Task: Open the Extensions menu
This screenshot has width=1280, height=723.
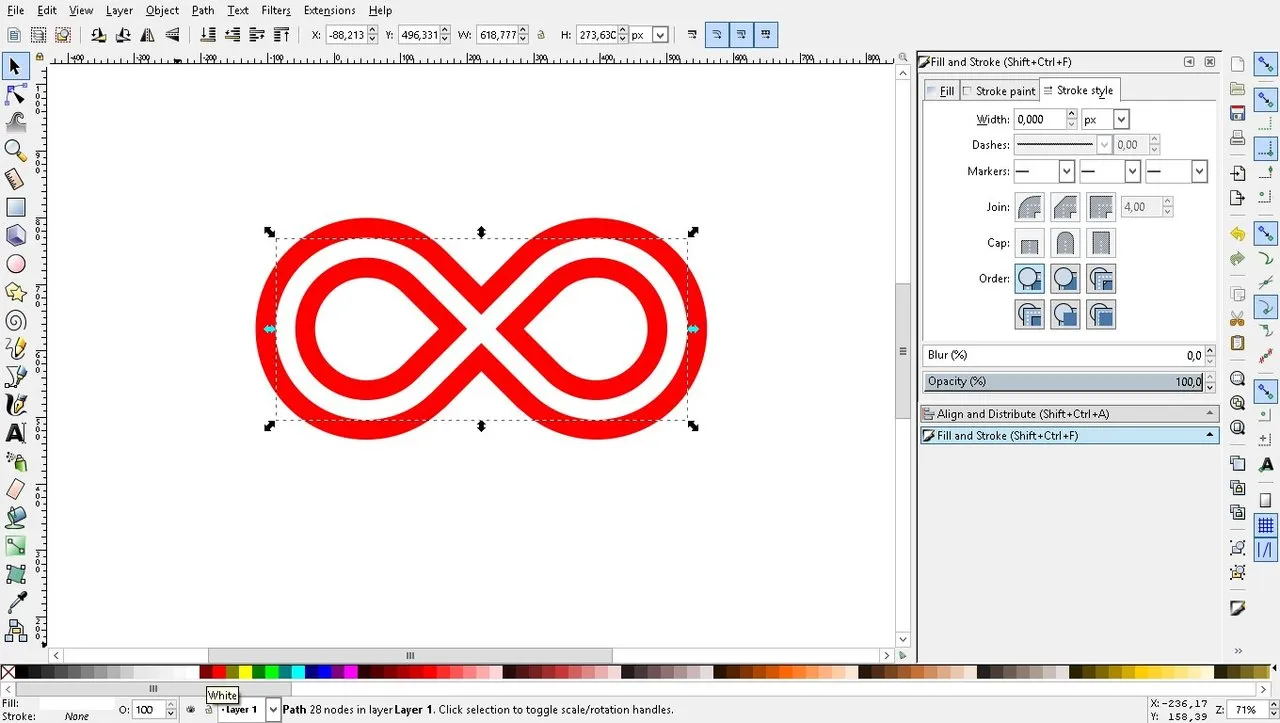Action: pyautogui.click(x=329, y=10)
